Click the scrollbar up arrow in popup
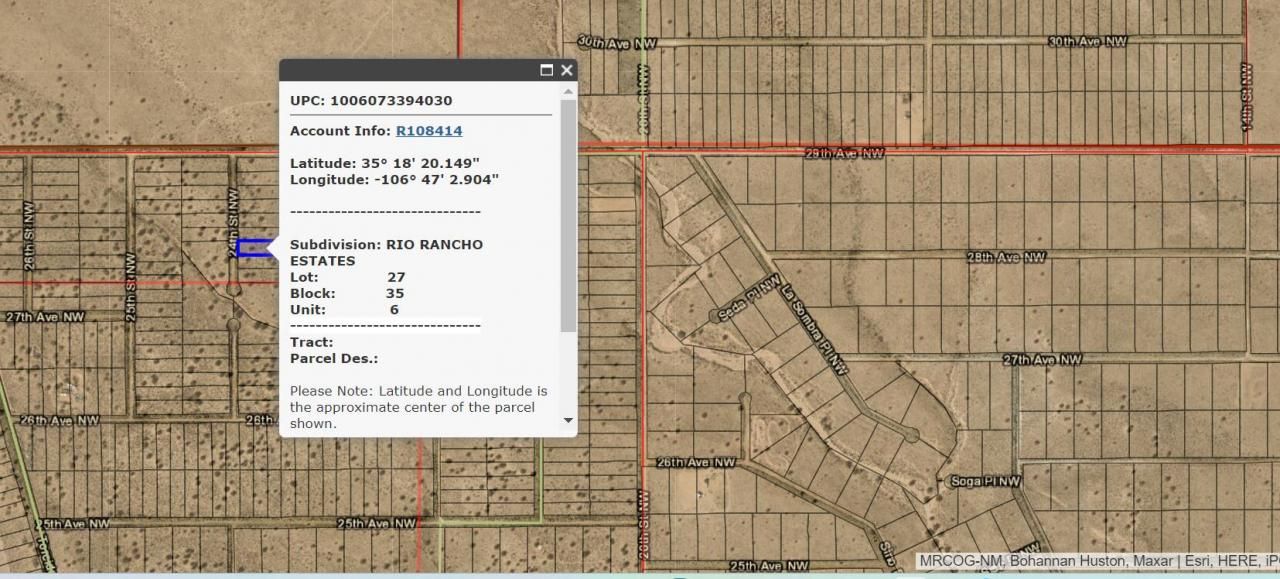 (568, 89)
